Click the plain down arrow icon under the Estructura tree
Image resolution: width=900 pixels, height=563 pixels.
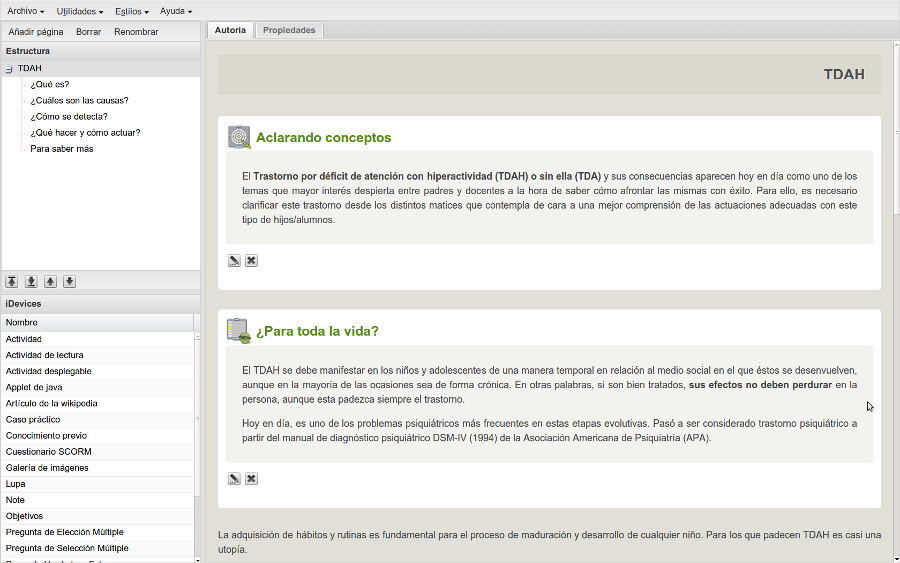coord(69,282)
